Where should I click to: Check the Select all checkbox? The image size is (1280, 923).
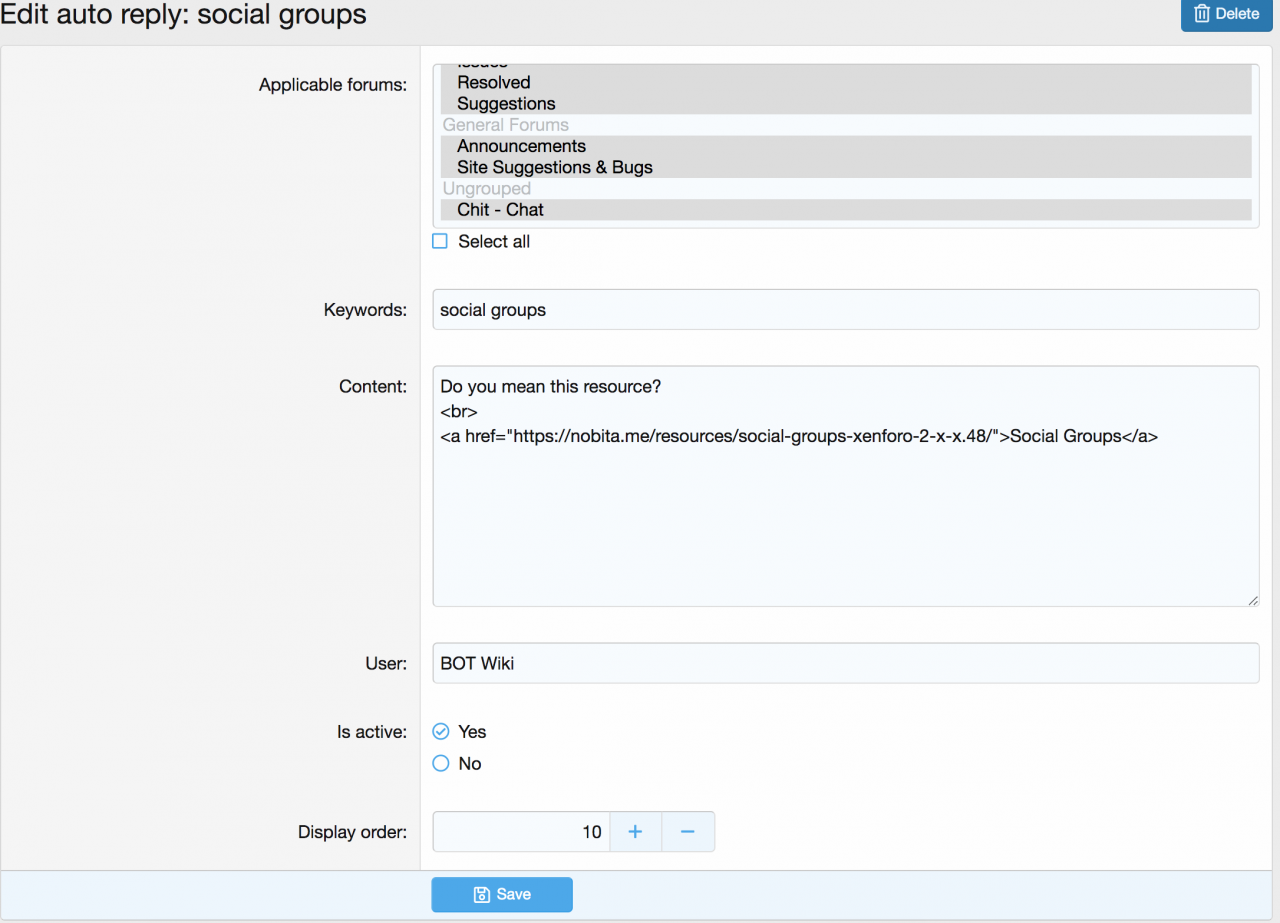[440, 241]
